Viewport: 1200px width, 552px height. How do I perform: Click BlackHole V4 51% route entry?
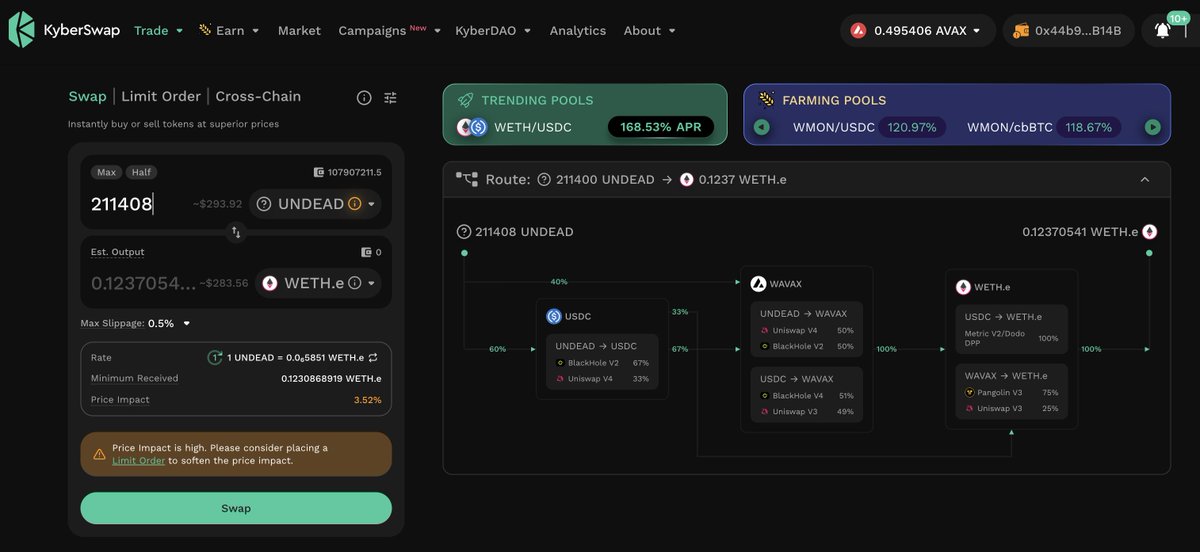[x=807, y=396]
